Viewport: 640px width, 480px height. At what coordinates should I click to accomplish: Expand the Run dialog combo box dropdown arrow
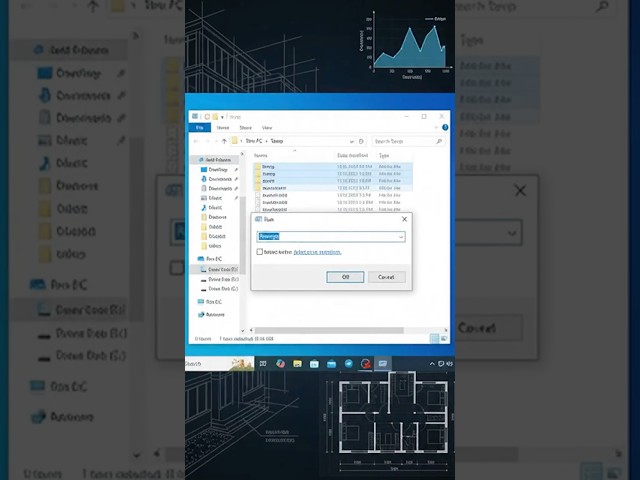(x=401, y=237)
